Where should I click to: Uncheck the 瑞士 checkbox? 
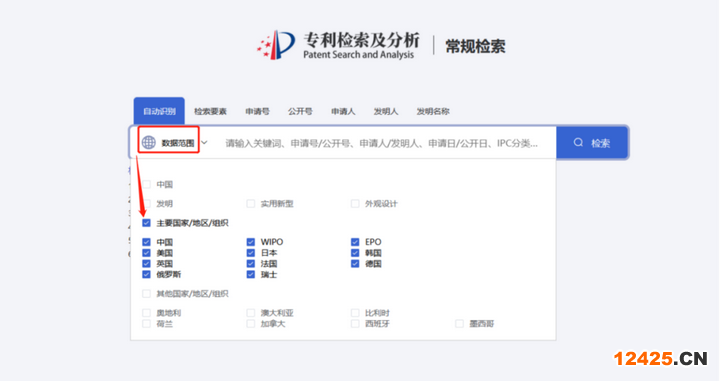[251, 275]
